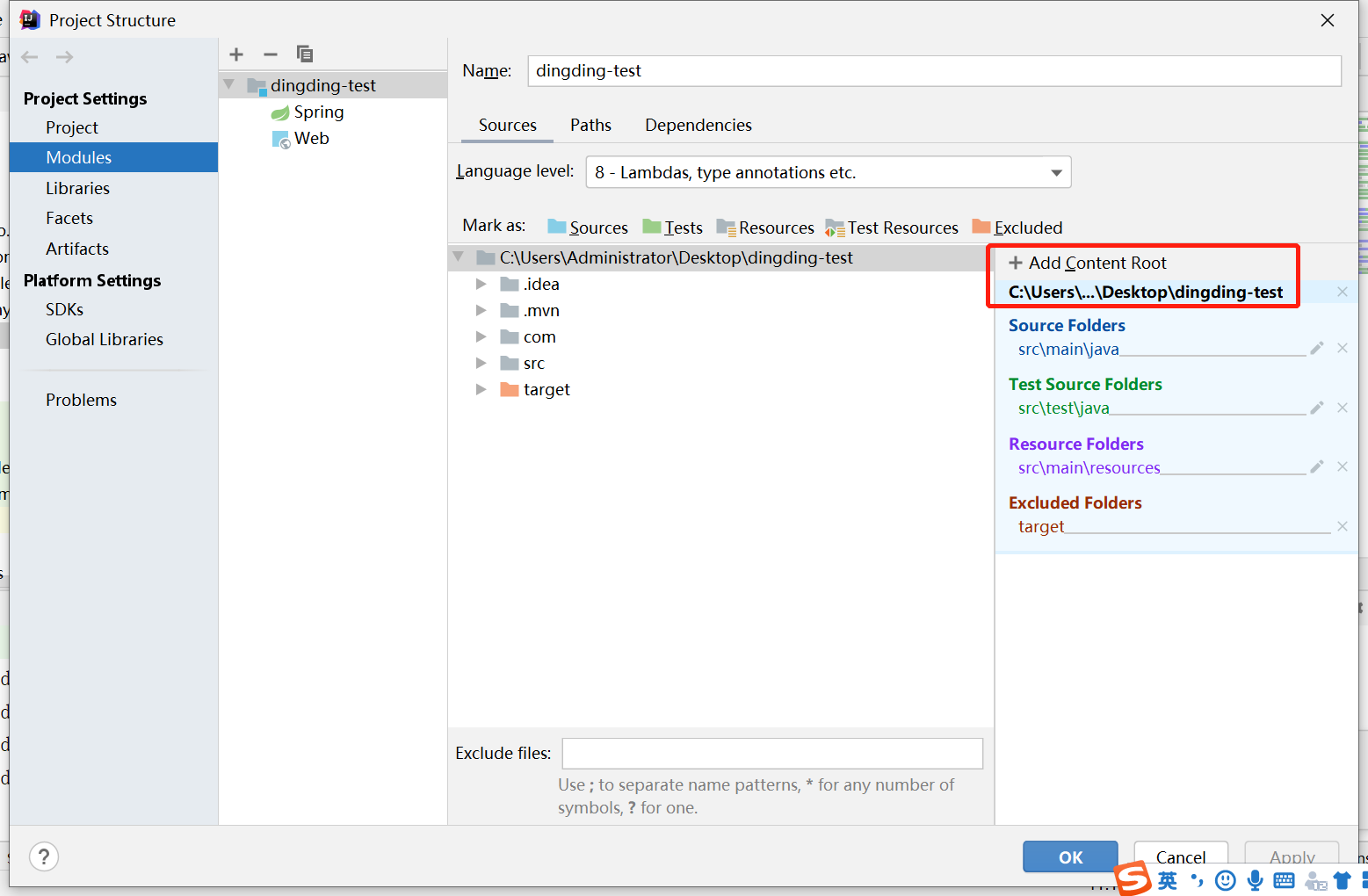Go back with the left arrow

(x=30, y=57)
